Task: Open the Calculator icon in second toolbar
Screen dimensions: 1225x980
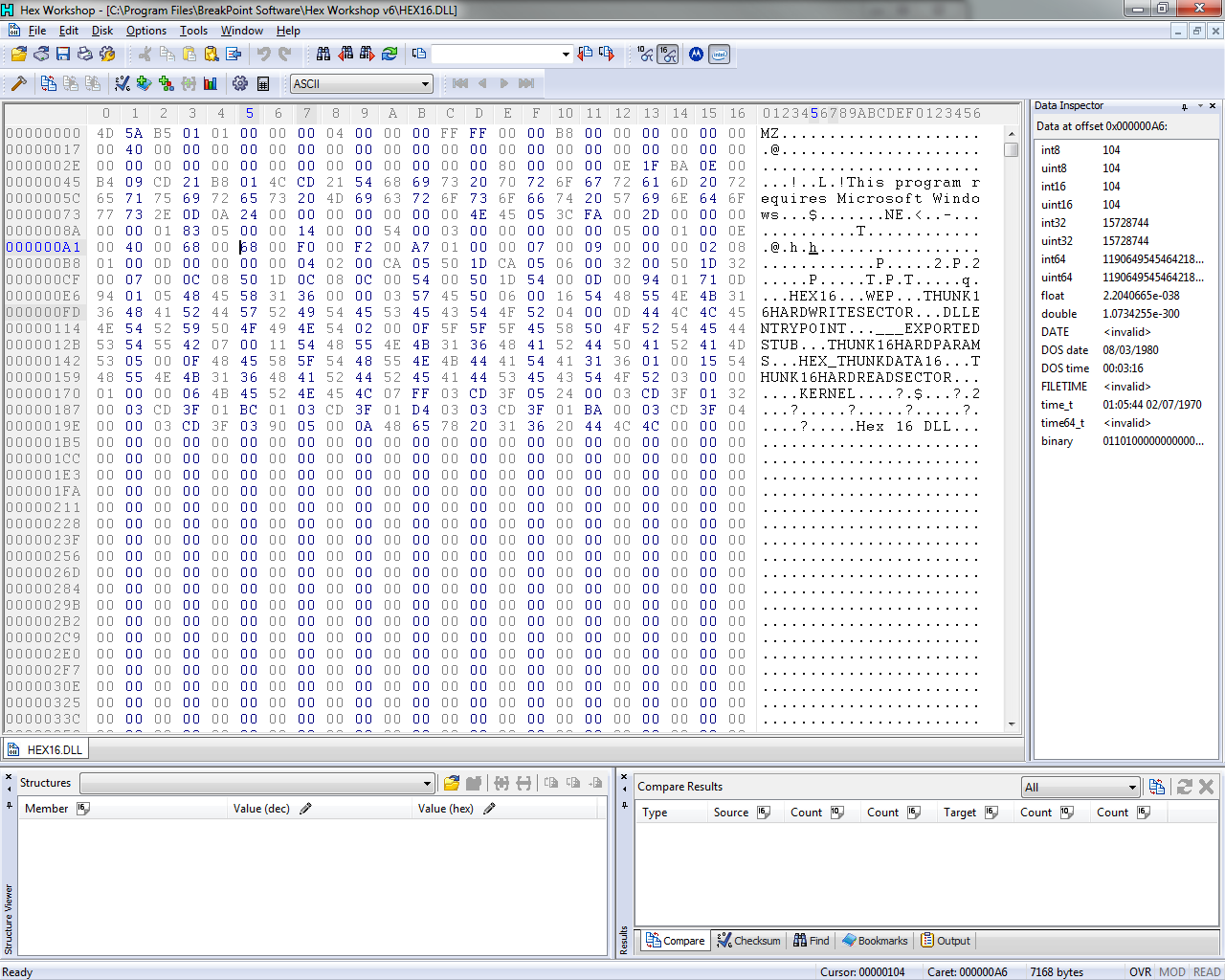Action: [263, 83]
